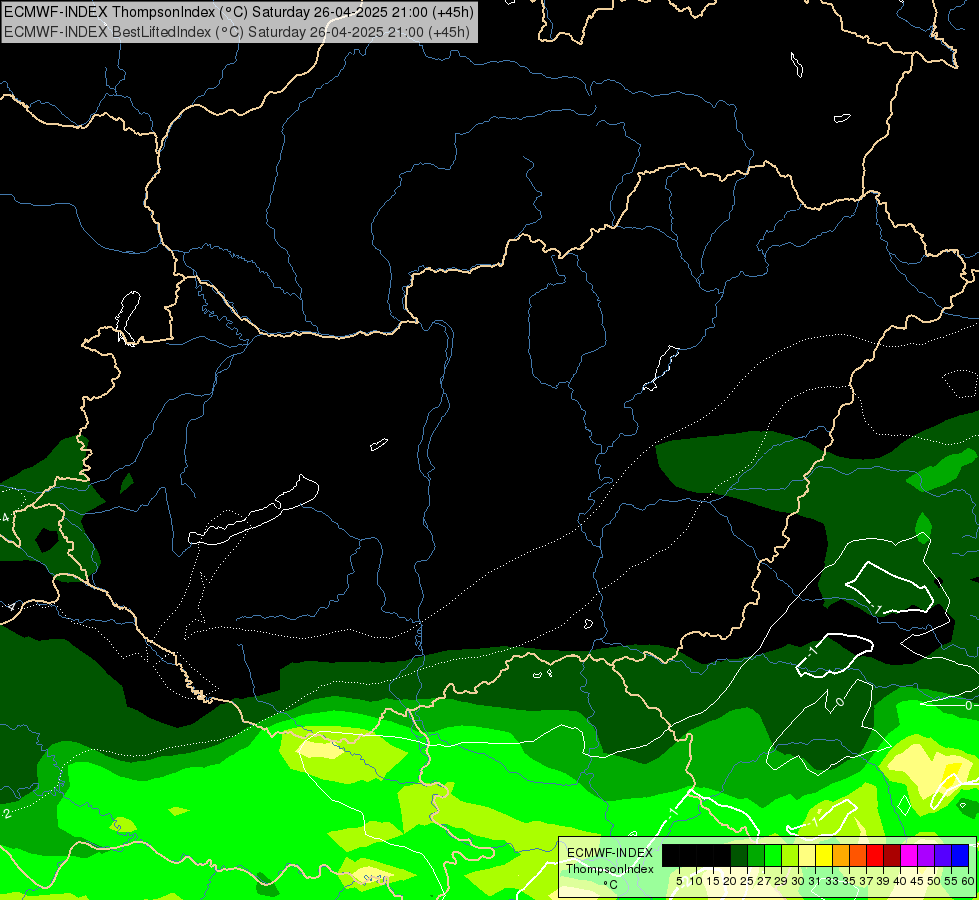
Task: Click the °C unit label in legend
Action: coord(611,885)
